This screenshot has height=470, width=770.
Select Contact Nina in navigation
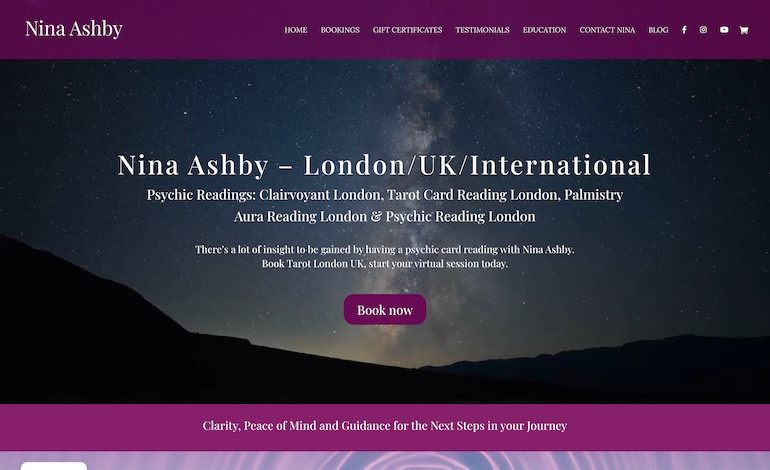pos(607,30)
